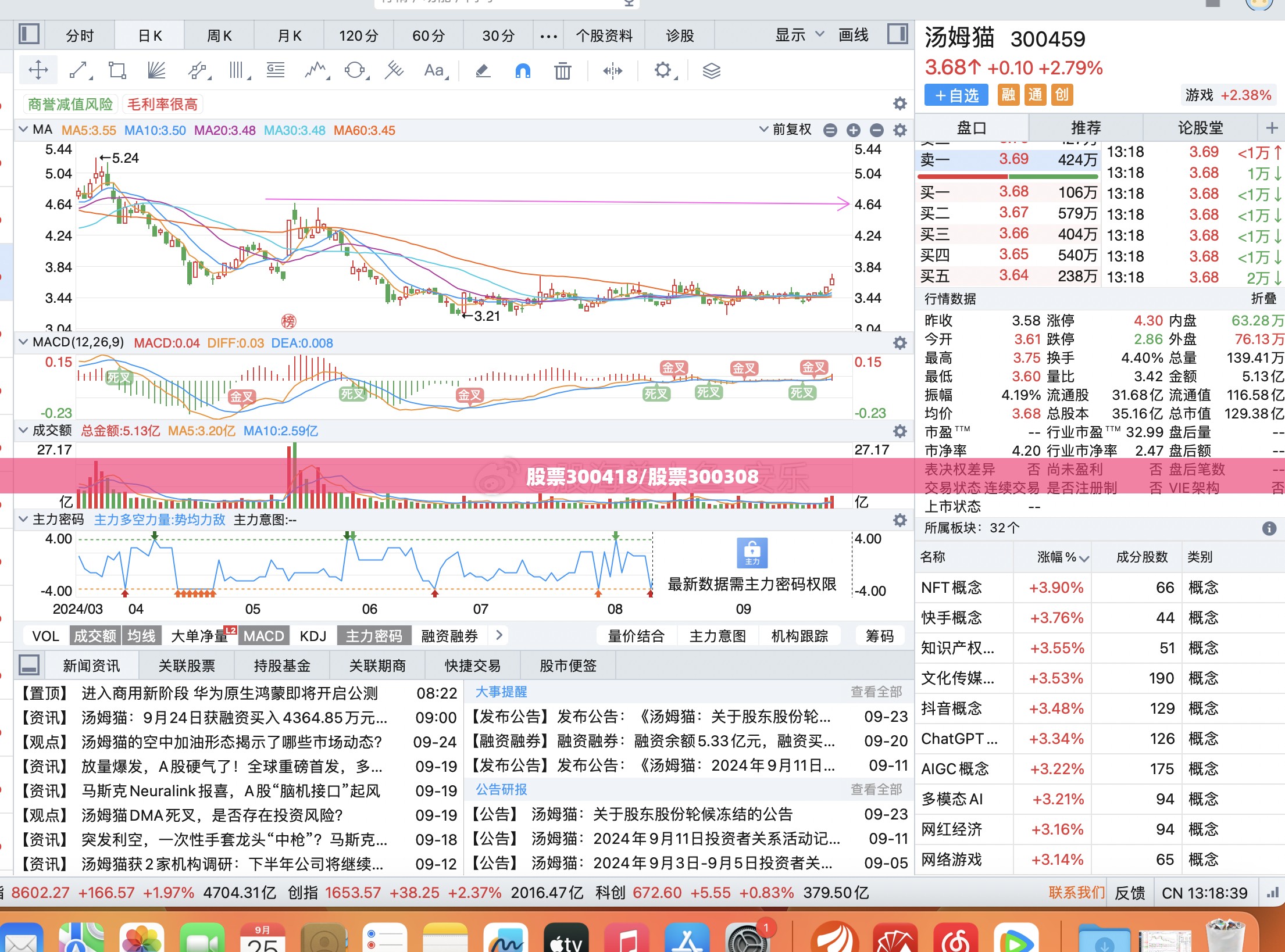Image resolution: width=1285 pixels, height=952 pixels.
Task: Select the eraser tool
Action: pos(483,70)
